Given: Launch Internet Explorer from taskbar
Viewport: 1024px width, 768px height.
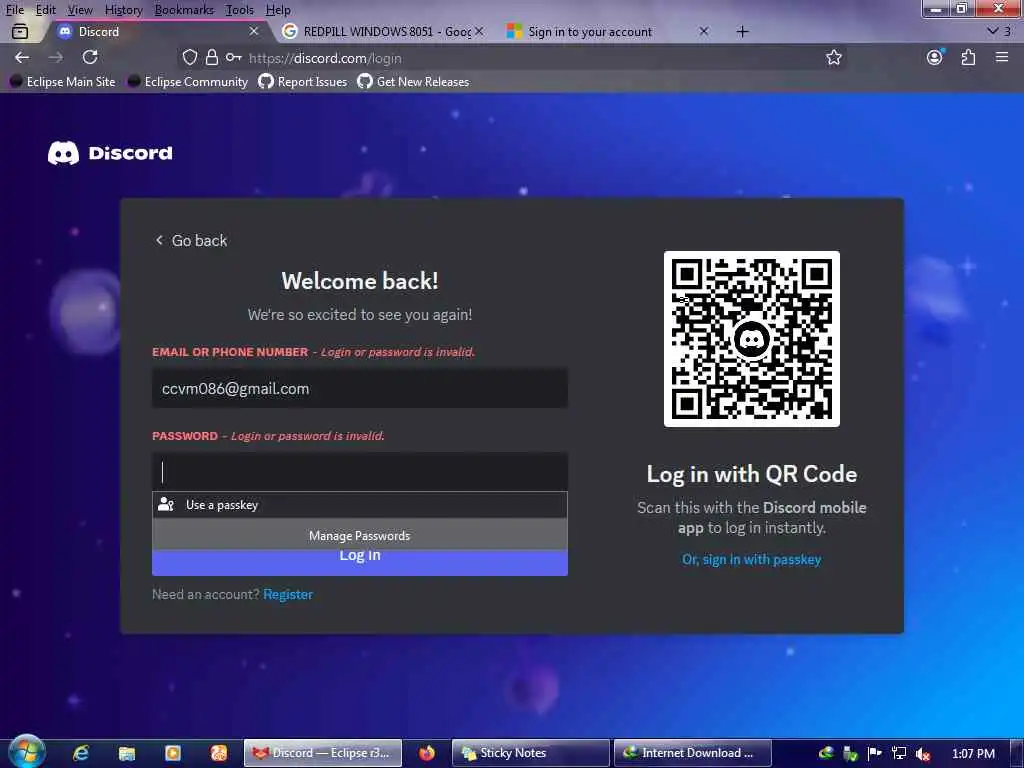Looking at the screenshot, I should 81,753.
